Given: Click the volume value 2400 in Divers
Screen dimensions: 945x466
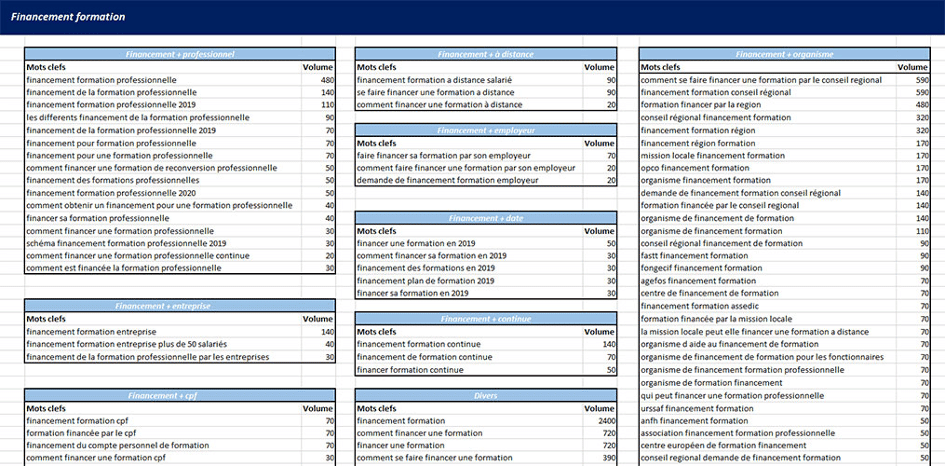Looking at the screenshot, I should 605,421.
